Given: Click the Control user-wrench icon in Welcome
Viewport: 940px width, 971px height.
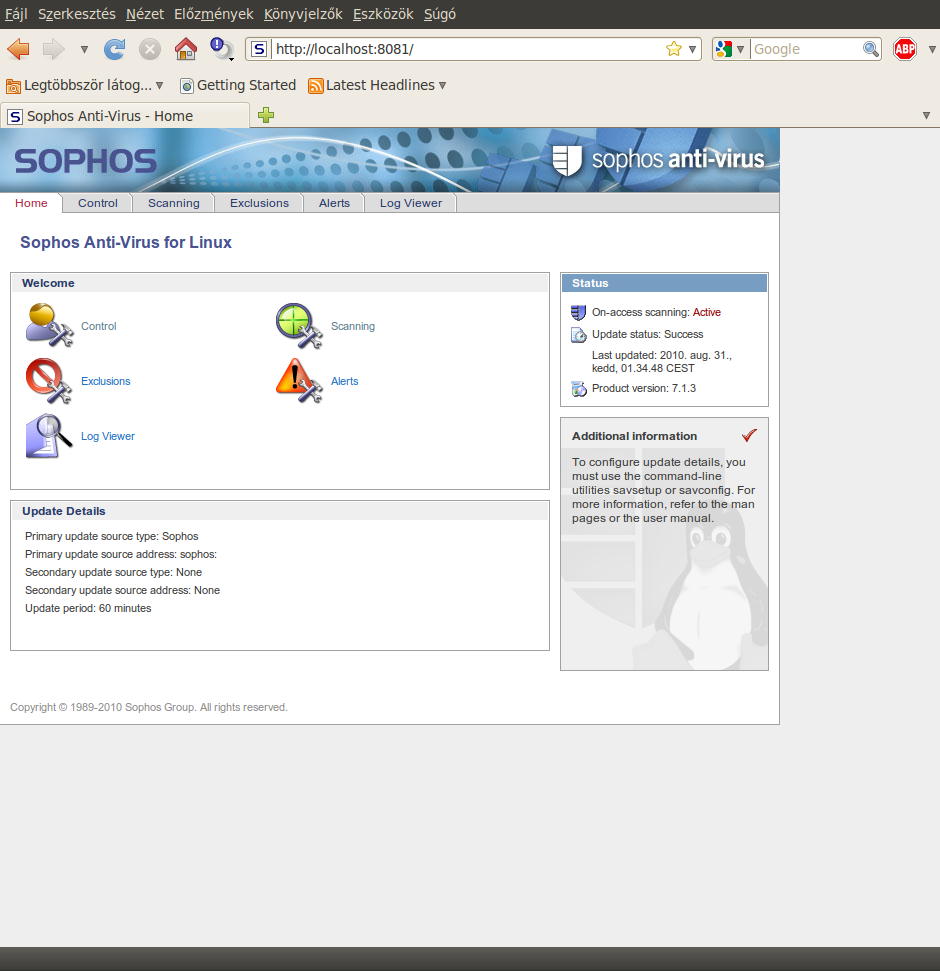Looking at the screenshot, I should point(50,325).
